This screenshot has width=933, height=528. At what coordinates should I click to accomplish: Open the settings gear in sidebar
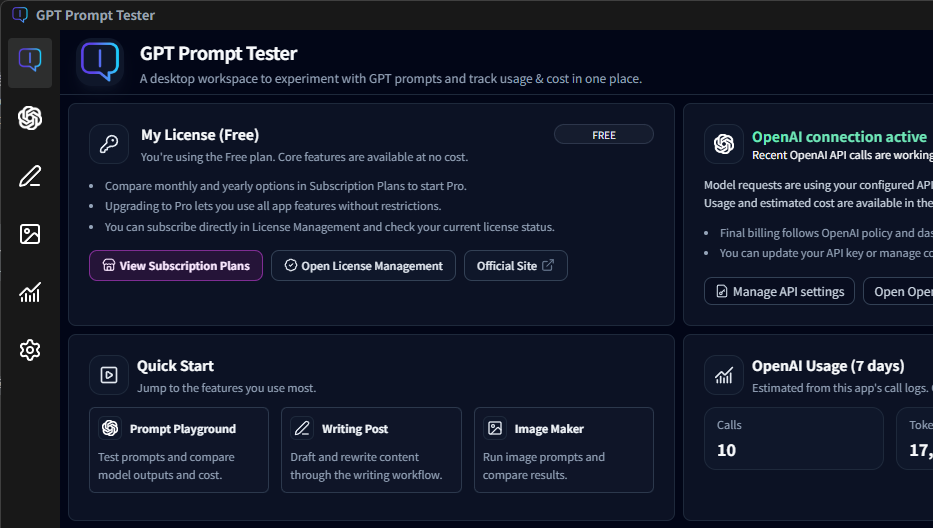point(30,350)
